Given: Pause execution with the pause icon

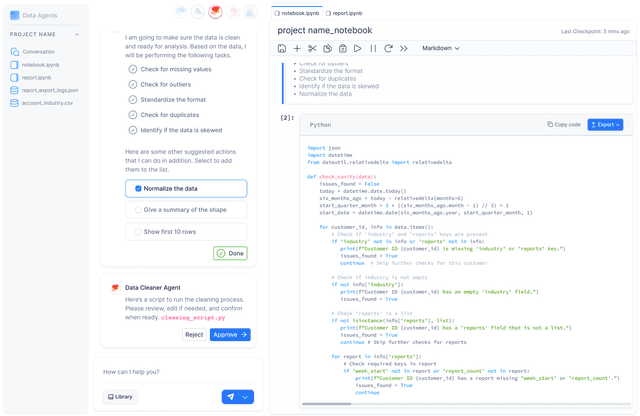Looking at the screenshot, I should 373,48.
